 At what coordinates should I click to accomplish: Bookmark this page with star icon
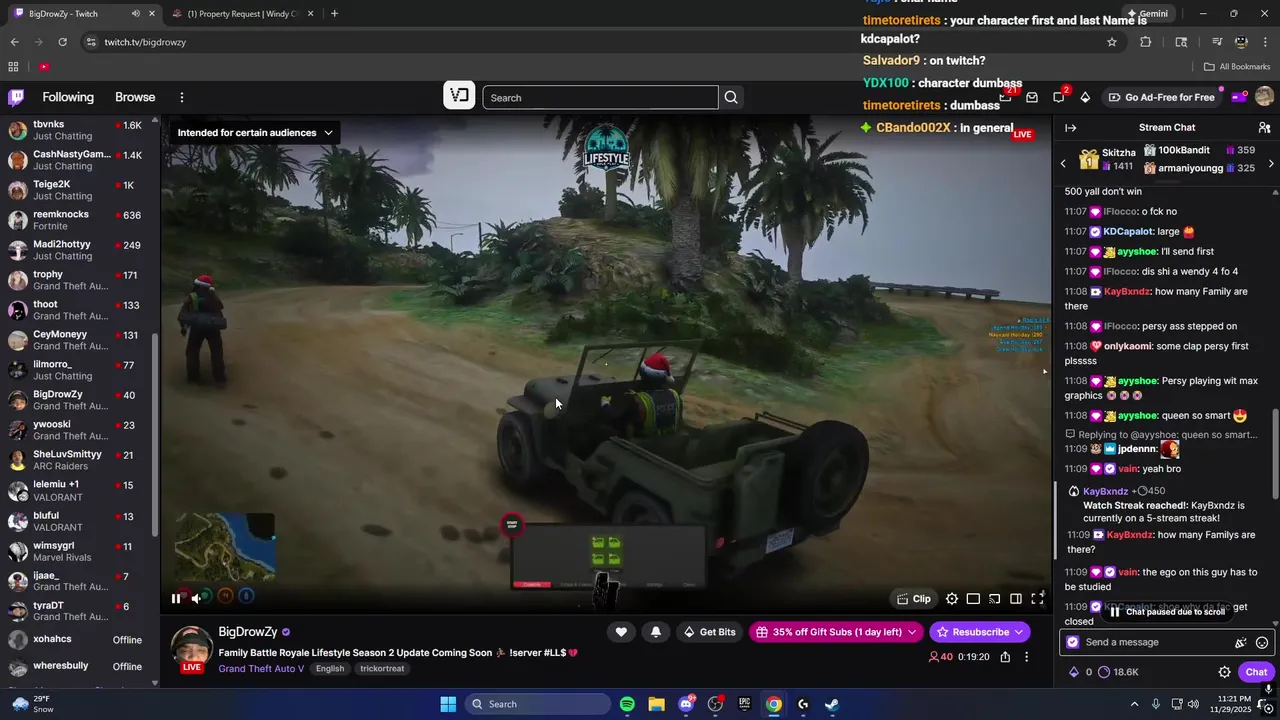(x=1111, y=42)
